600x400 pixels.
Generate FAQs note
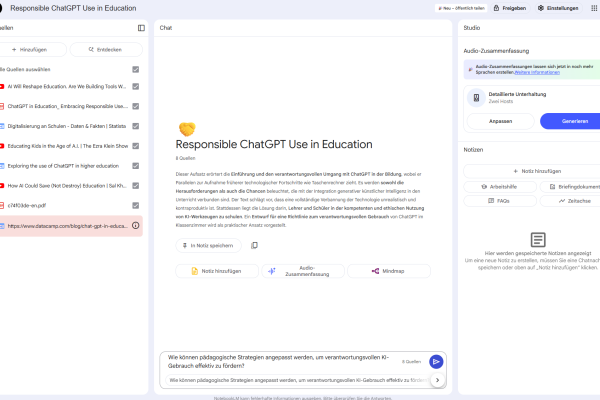pos(500,201)
